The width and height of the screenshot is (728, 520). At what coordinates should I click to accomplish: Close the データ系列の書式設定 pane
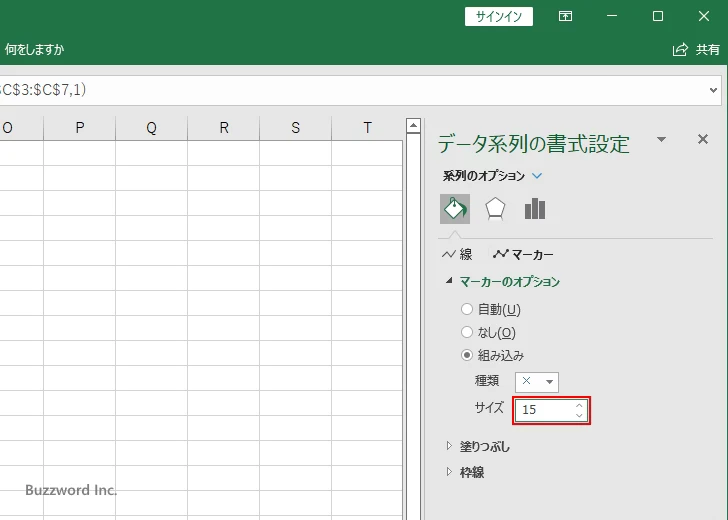[703, 139]
